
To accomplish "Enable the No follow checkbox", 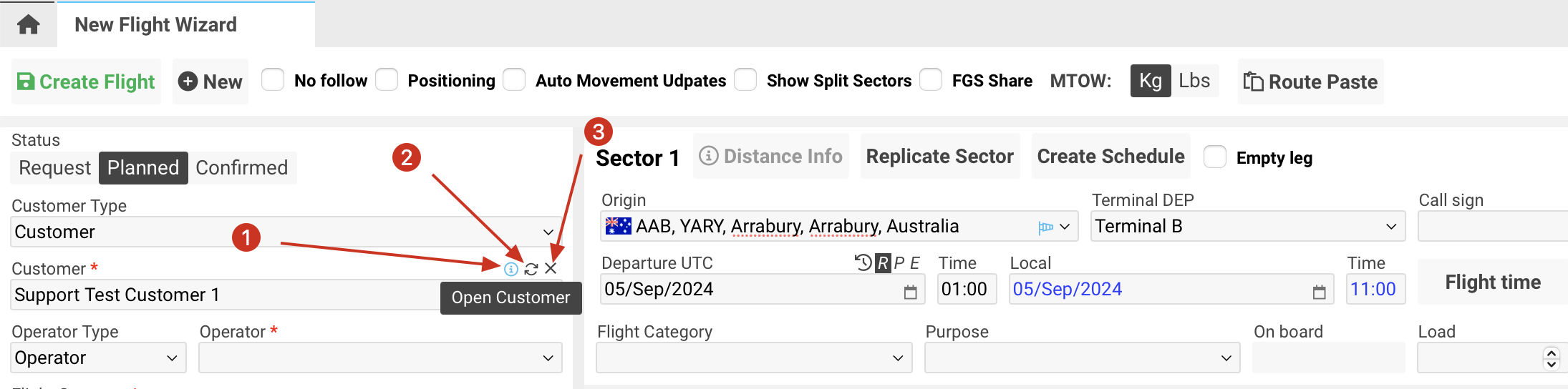I will (273, 80).
